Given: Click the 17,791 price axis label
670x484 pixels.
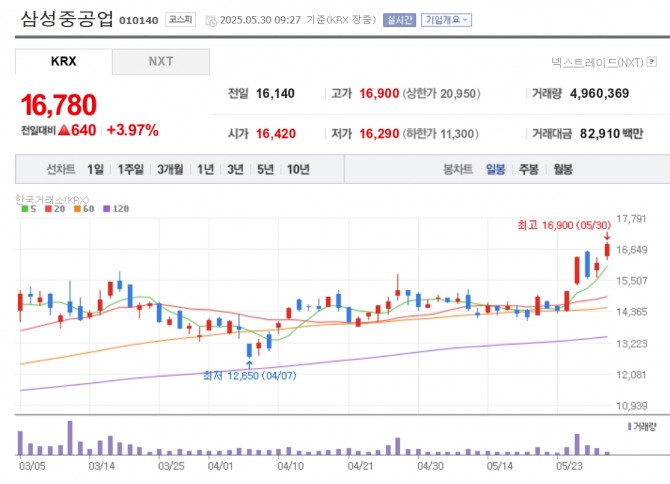Looking at the screenshot, I should tap(632, 219).
